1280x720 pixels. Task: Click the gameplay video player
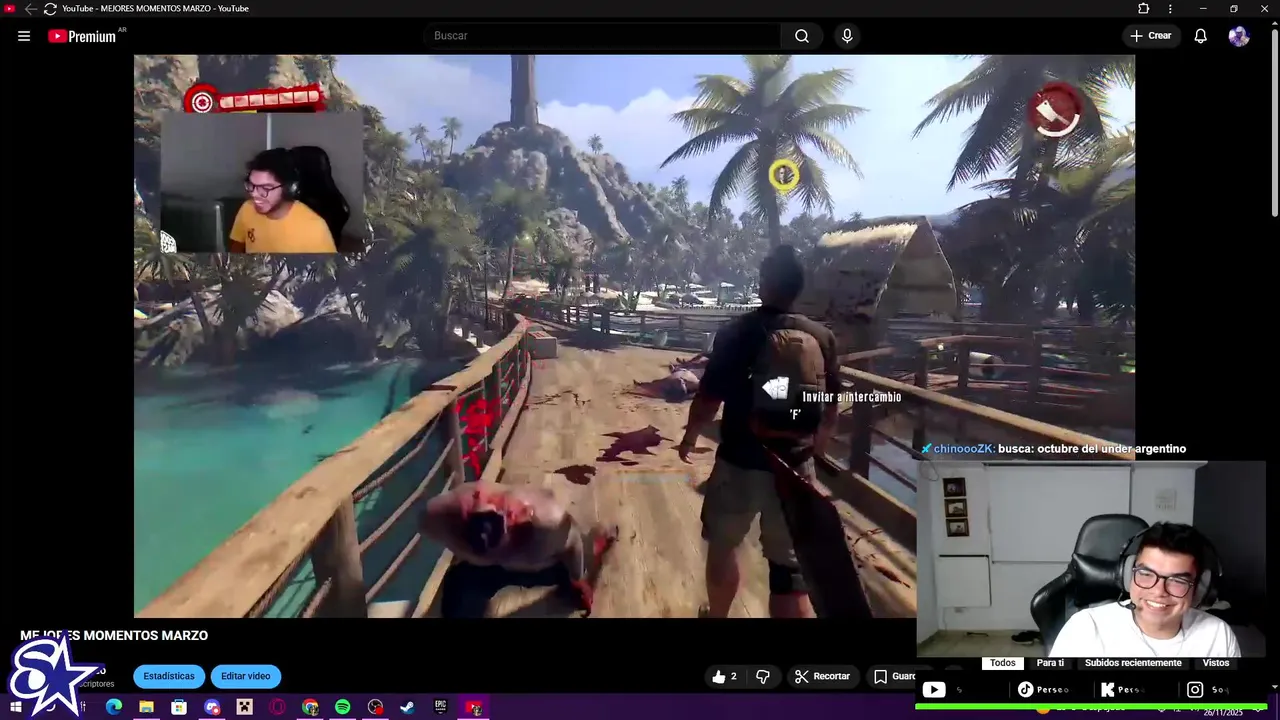point(634,336)
